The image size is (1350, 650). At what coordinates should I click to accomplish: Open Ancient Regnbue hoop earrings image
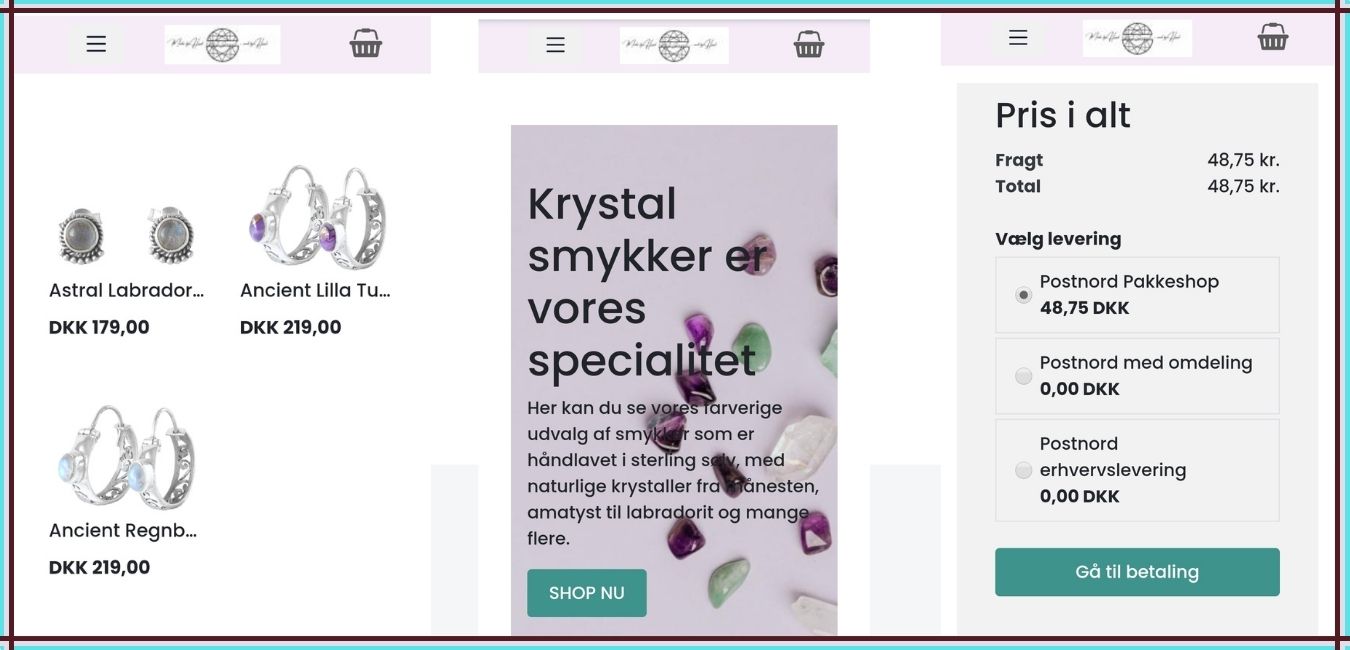[x=126, y=456]
